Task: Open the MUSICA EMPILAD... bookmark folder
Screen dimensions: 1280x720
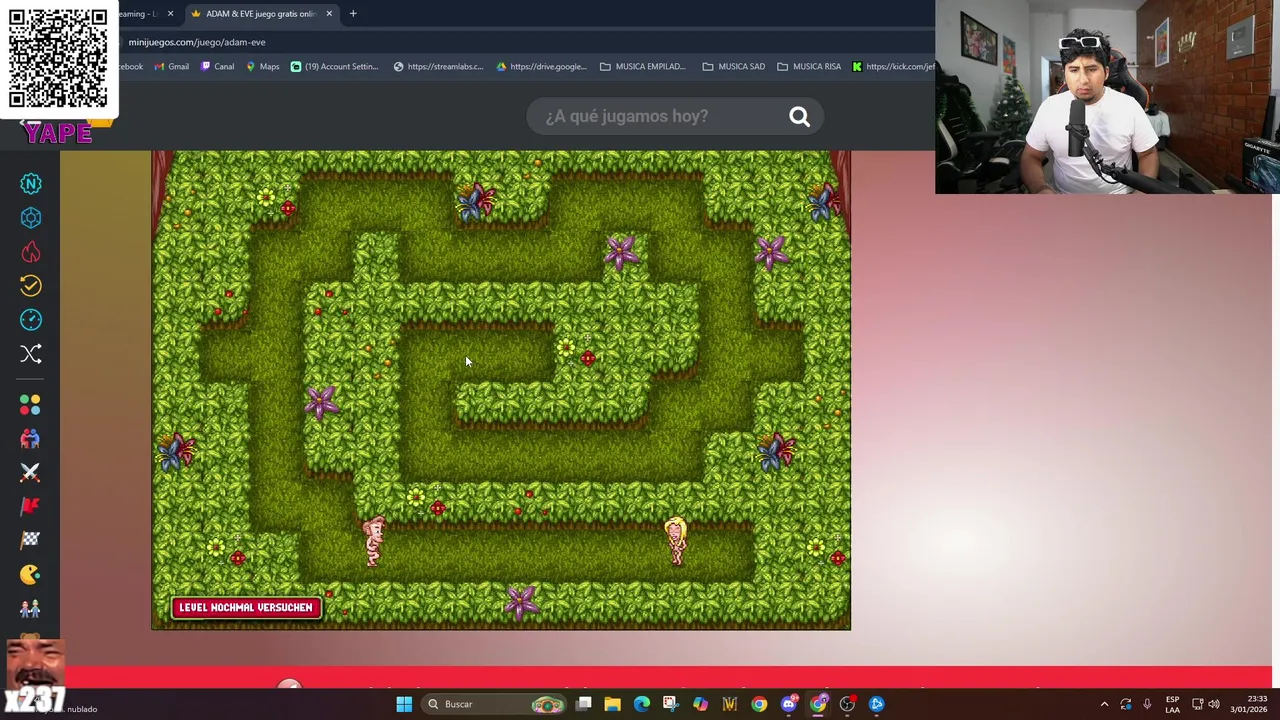Action: (642, 67)
